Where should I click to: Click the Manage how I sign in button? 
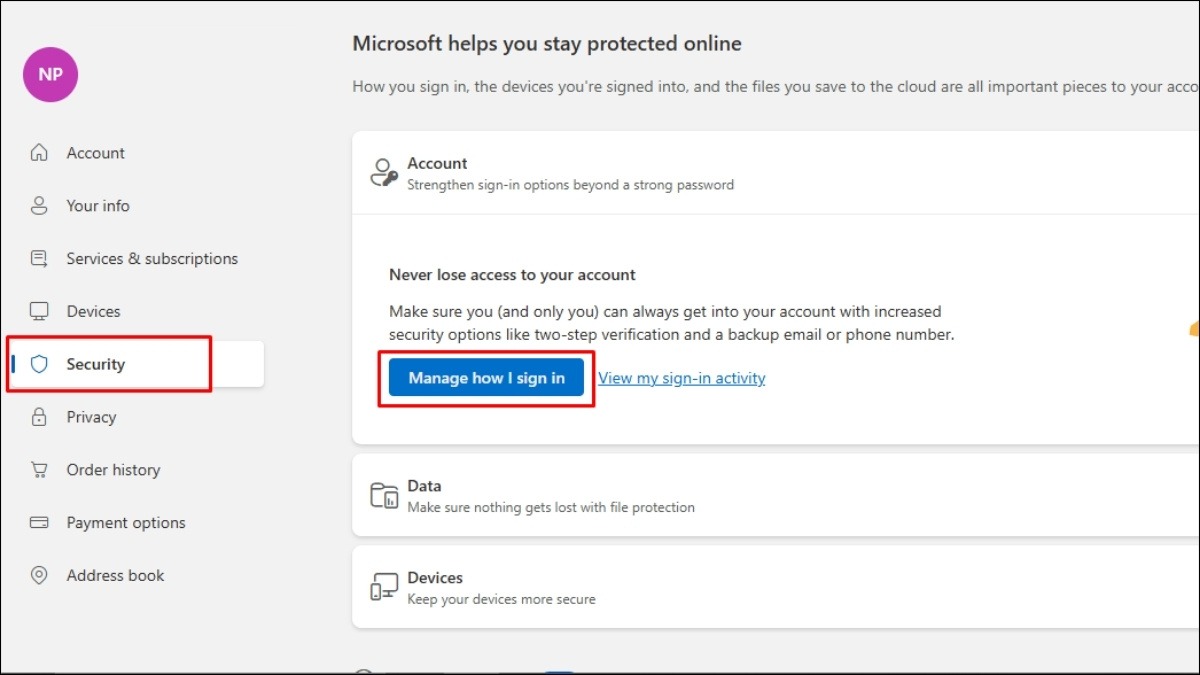click(x=486, y=378)
